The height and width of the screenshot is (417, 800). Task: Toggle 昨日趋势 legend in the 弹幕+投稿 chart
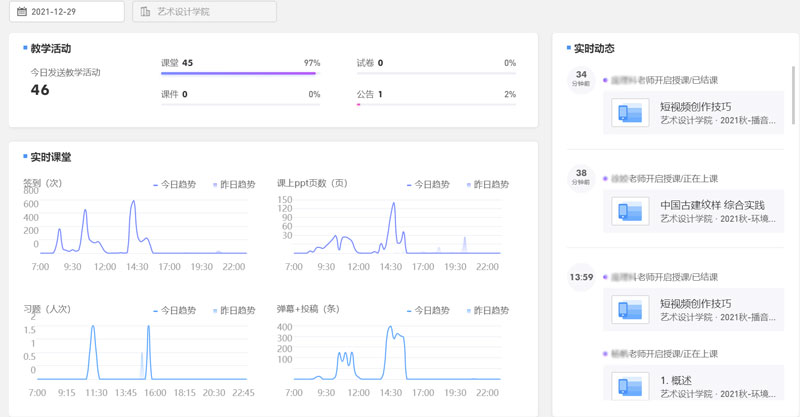487,310
